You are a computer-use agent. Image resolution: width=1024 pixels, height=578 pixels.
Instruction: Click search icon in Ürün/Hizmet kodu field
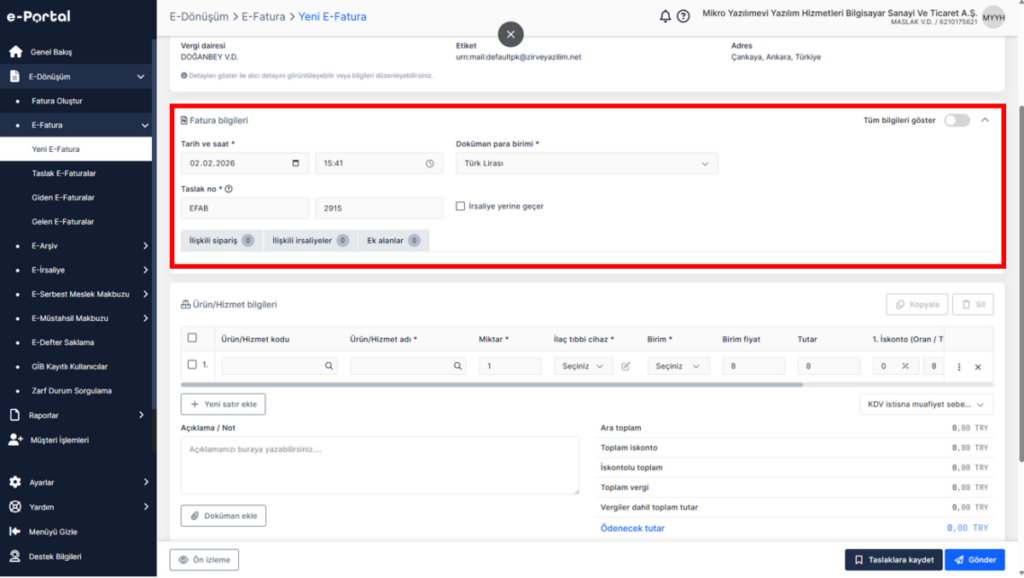pyautogui.click(x=329, y=366)
